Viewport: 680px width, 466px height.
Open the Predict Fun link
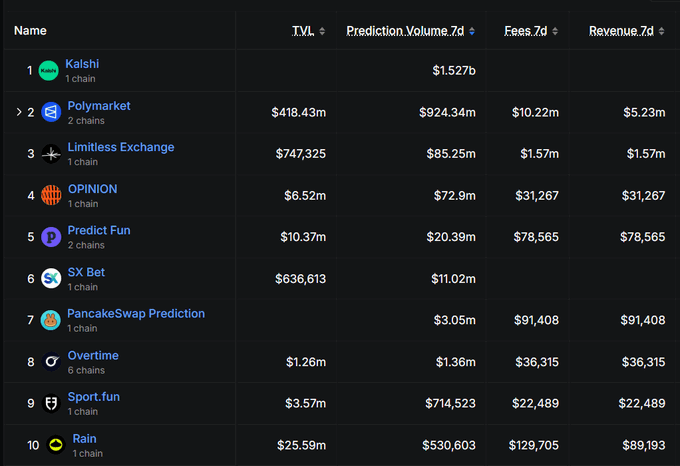pyautogui.click(x=99, y=230)
